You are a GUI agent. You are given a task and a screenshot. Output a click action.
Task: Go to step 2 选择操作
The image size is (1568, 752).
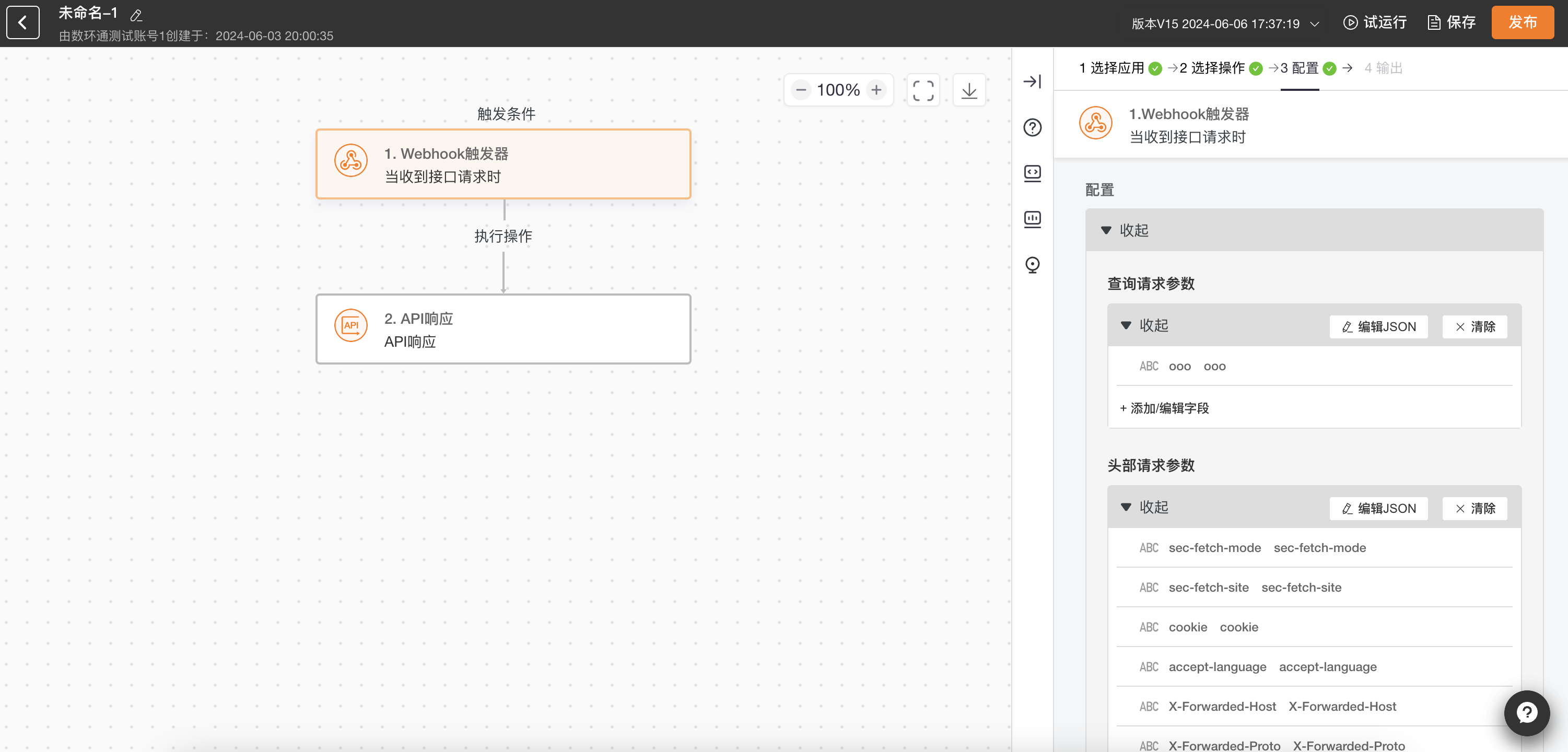pos(1221,68)
